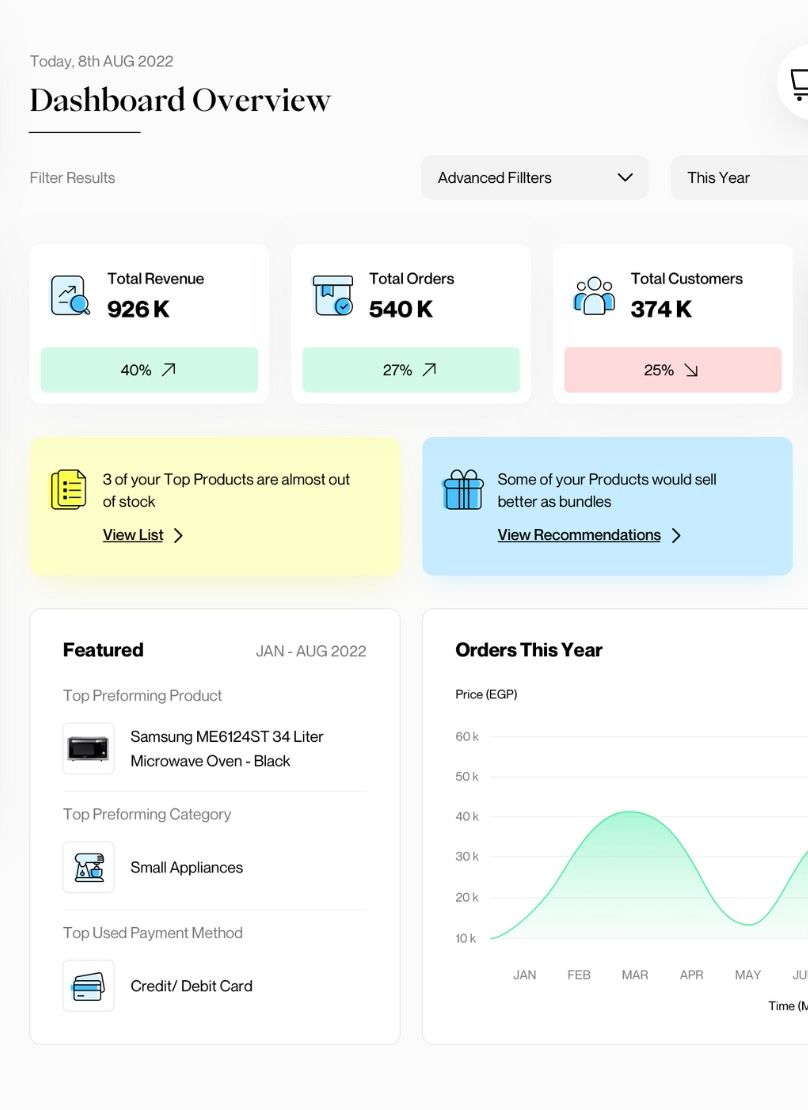Screen dimensions: 808x1110
Task: Click the product bundles suggestion message
Action: tap(607, 491)
